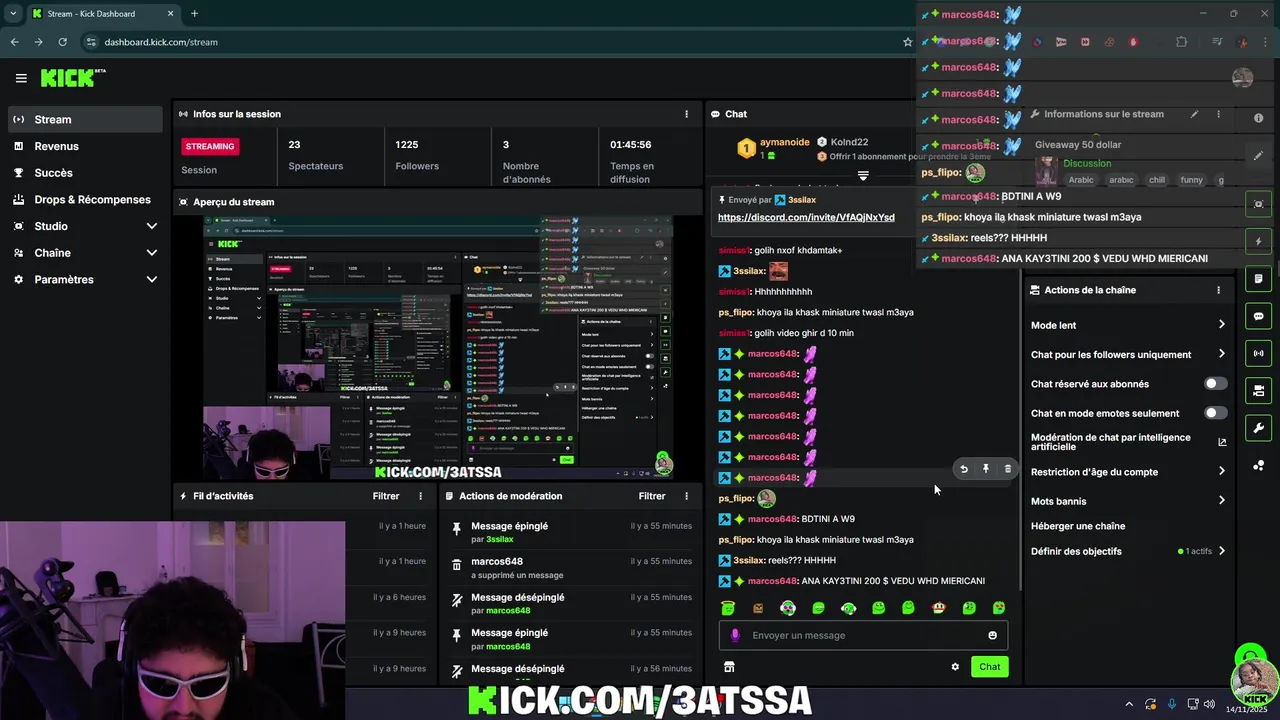Open the Actions de modération three-dot menu
Viewport: 1280px width, 720px height.
point(686,496)
